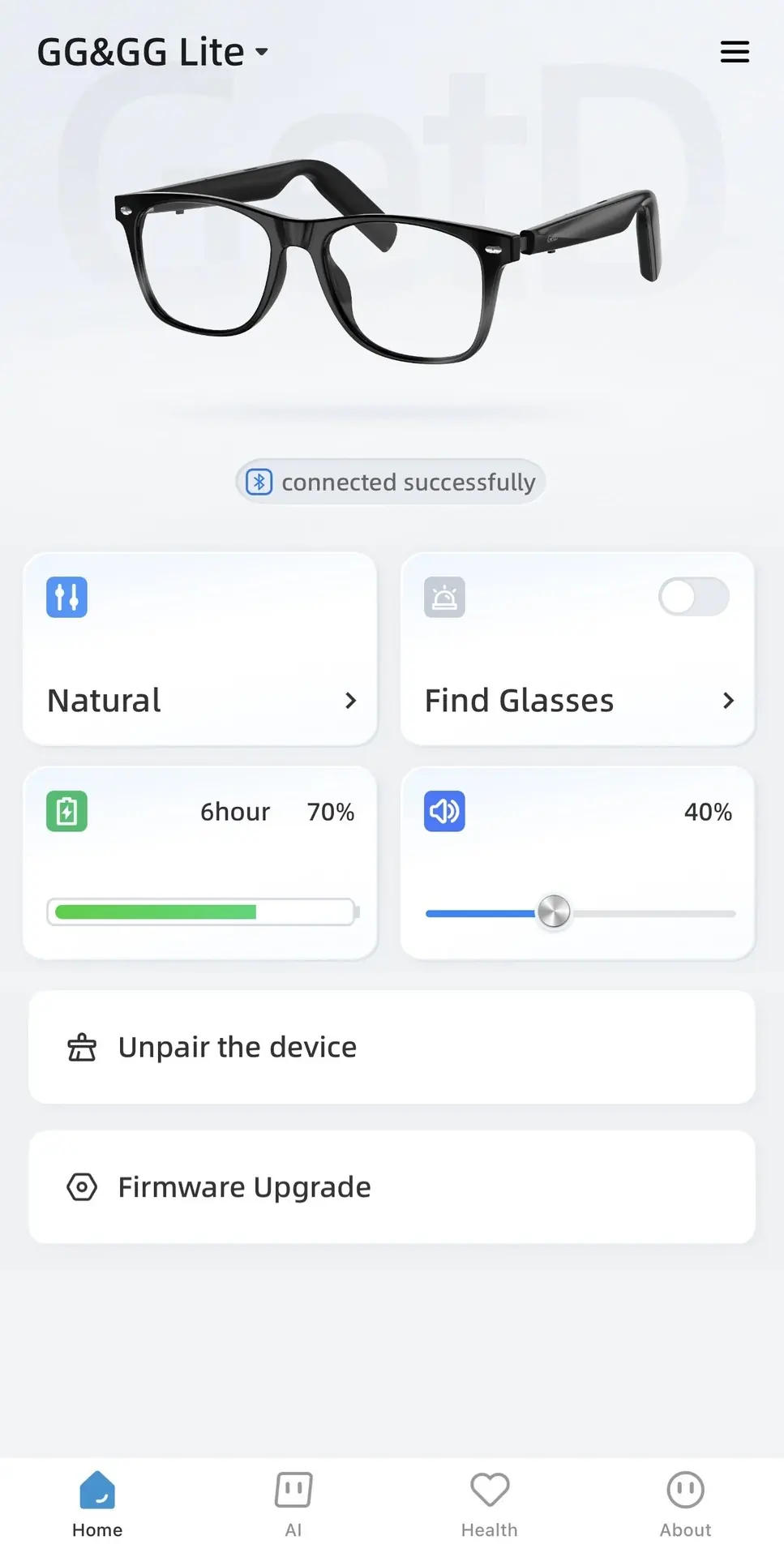The height and width of the screenshot is (1557, 784).
Task: Click the green battery icon
Action: pyautogui.click(x=65, y=811)
